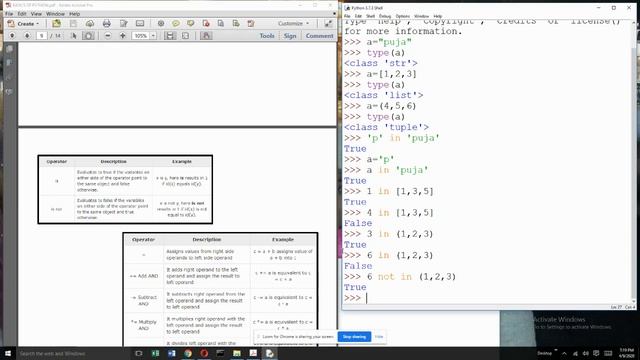The width and height of the screenshot is (640, 360).
Task: Enable scrolling page fit-width icon
Action: tap(170, 36)
